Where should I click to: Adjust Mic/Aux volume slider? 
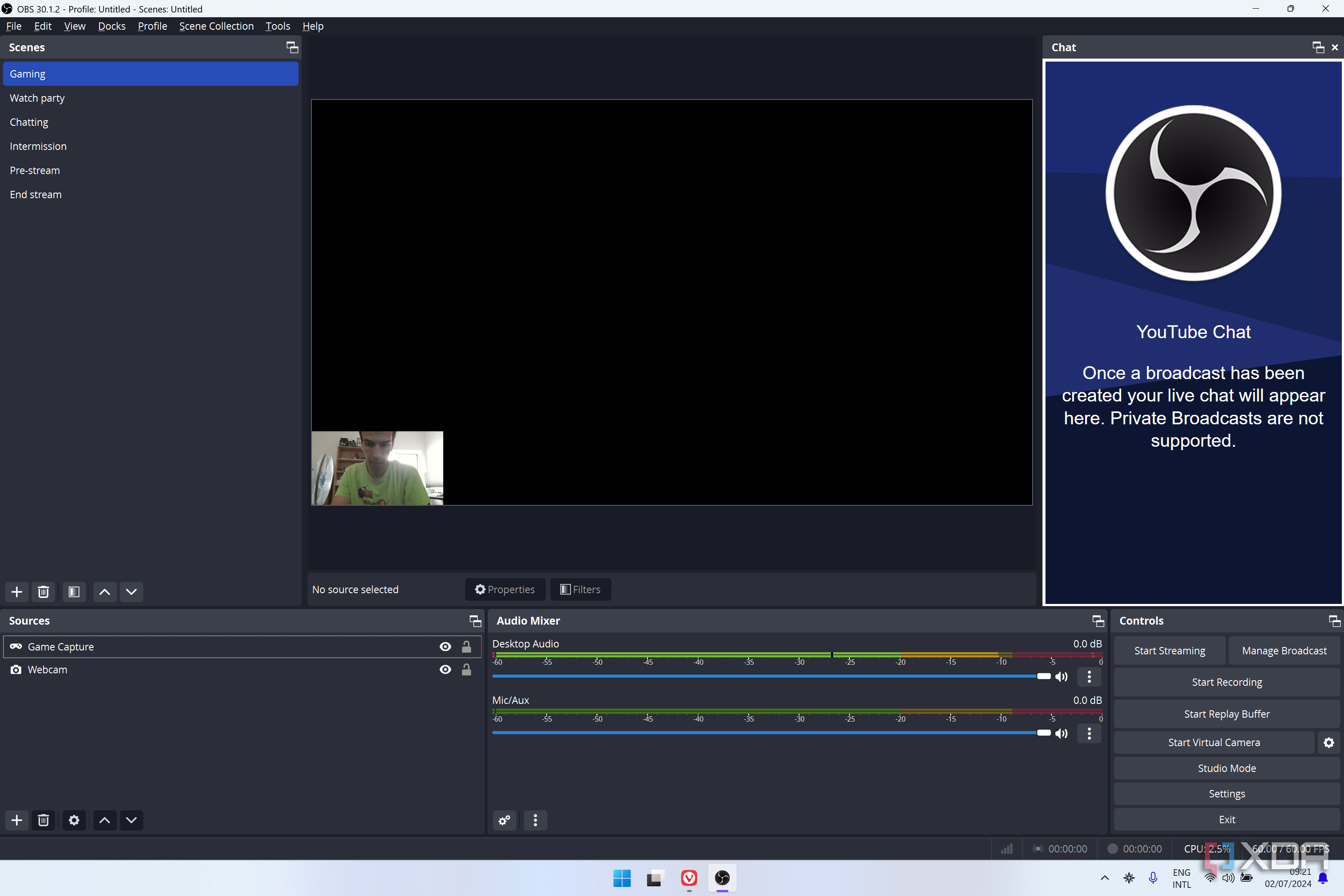[772, 733]
